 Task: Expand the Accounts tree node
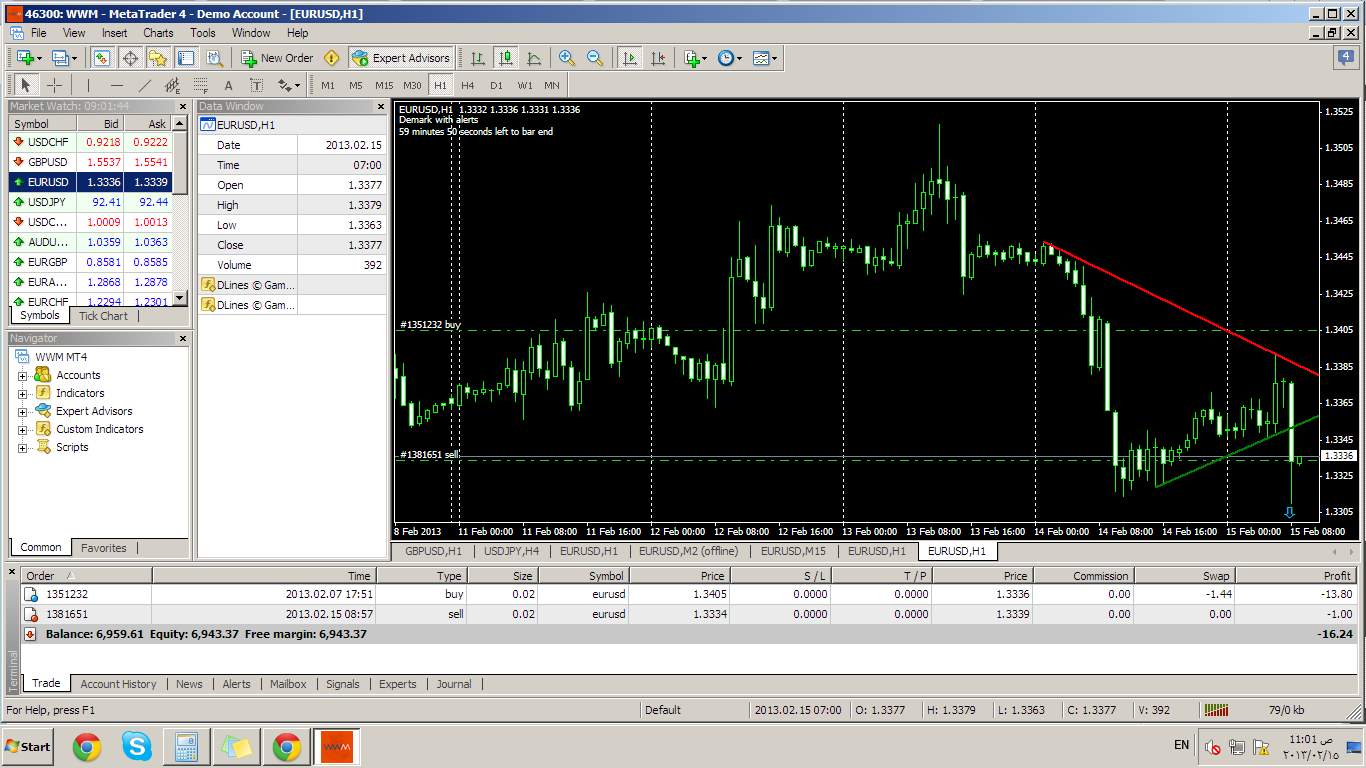coord(23,376)
